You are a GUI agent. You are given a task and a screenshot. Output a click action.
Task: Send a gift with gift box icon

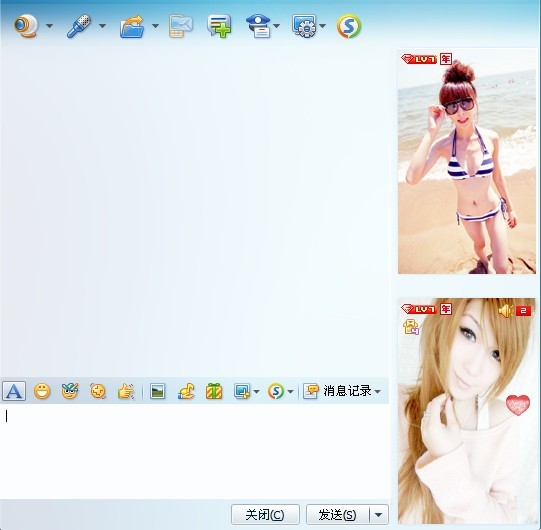tap(214, 391)
